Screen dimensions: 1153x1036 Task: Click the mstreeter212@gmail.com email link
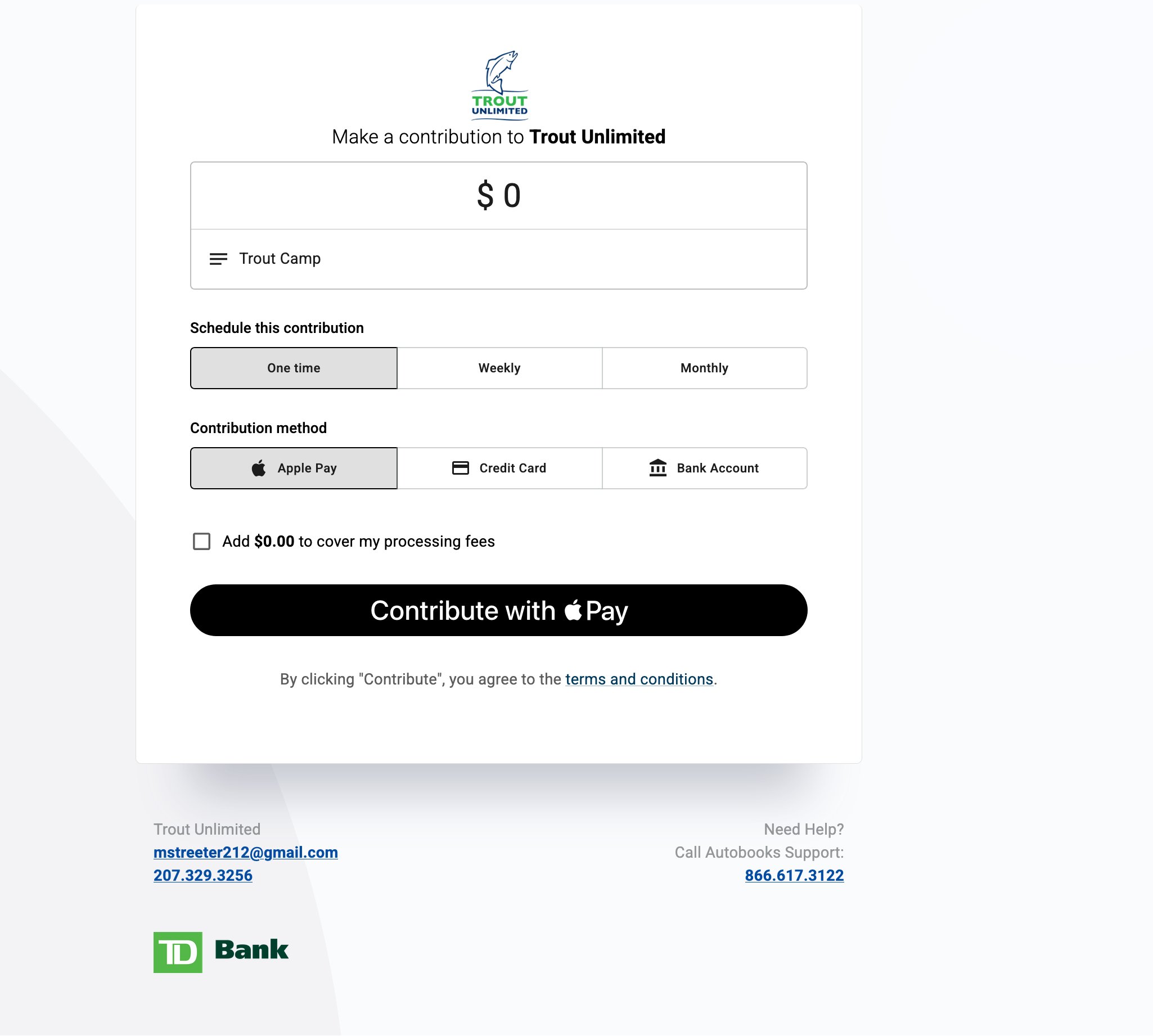245,852
